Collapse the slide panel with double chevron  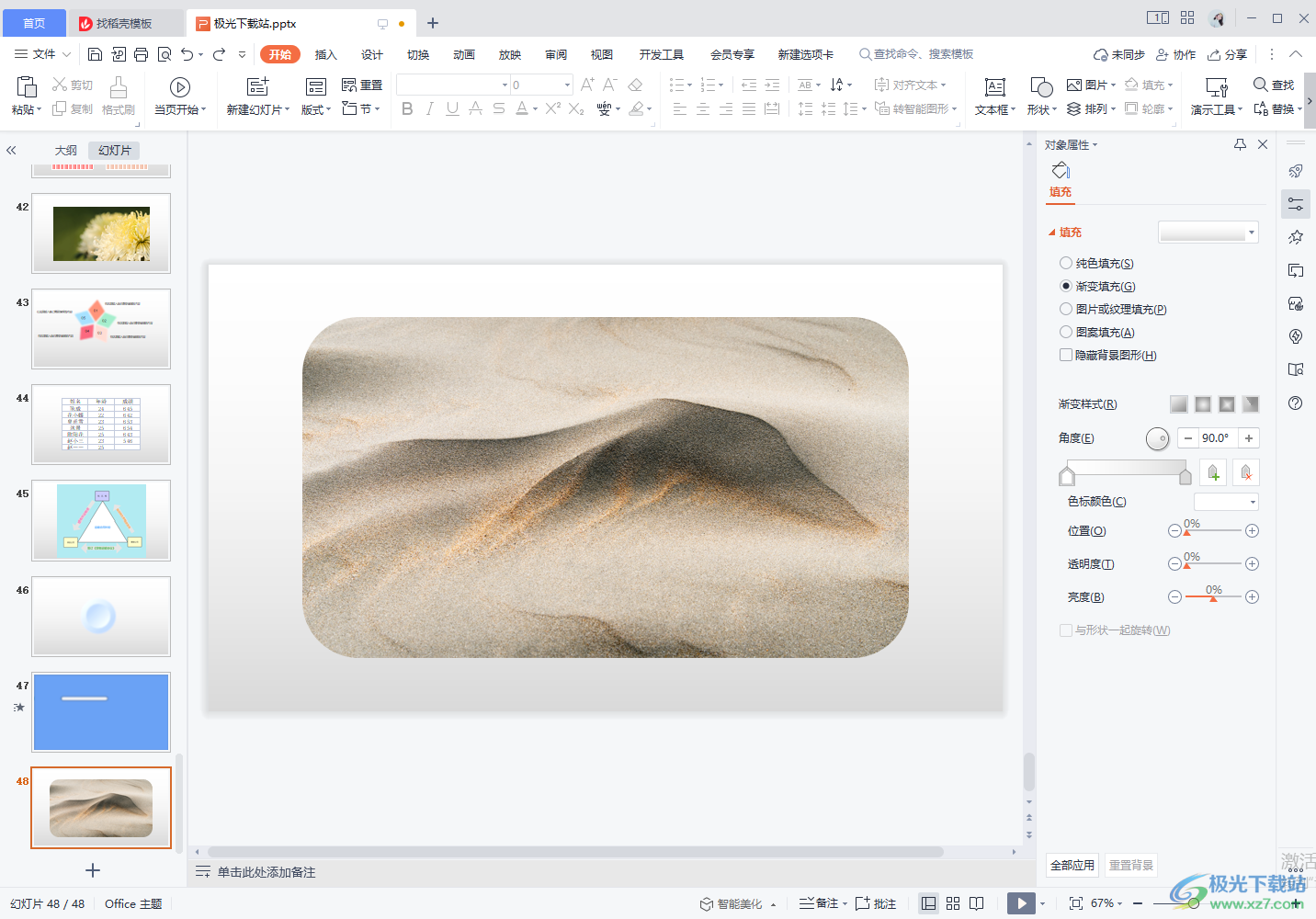(11, 150)
